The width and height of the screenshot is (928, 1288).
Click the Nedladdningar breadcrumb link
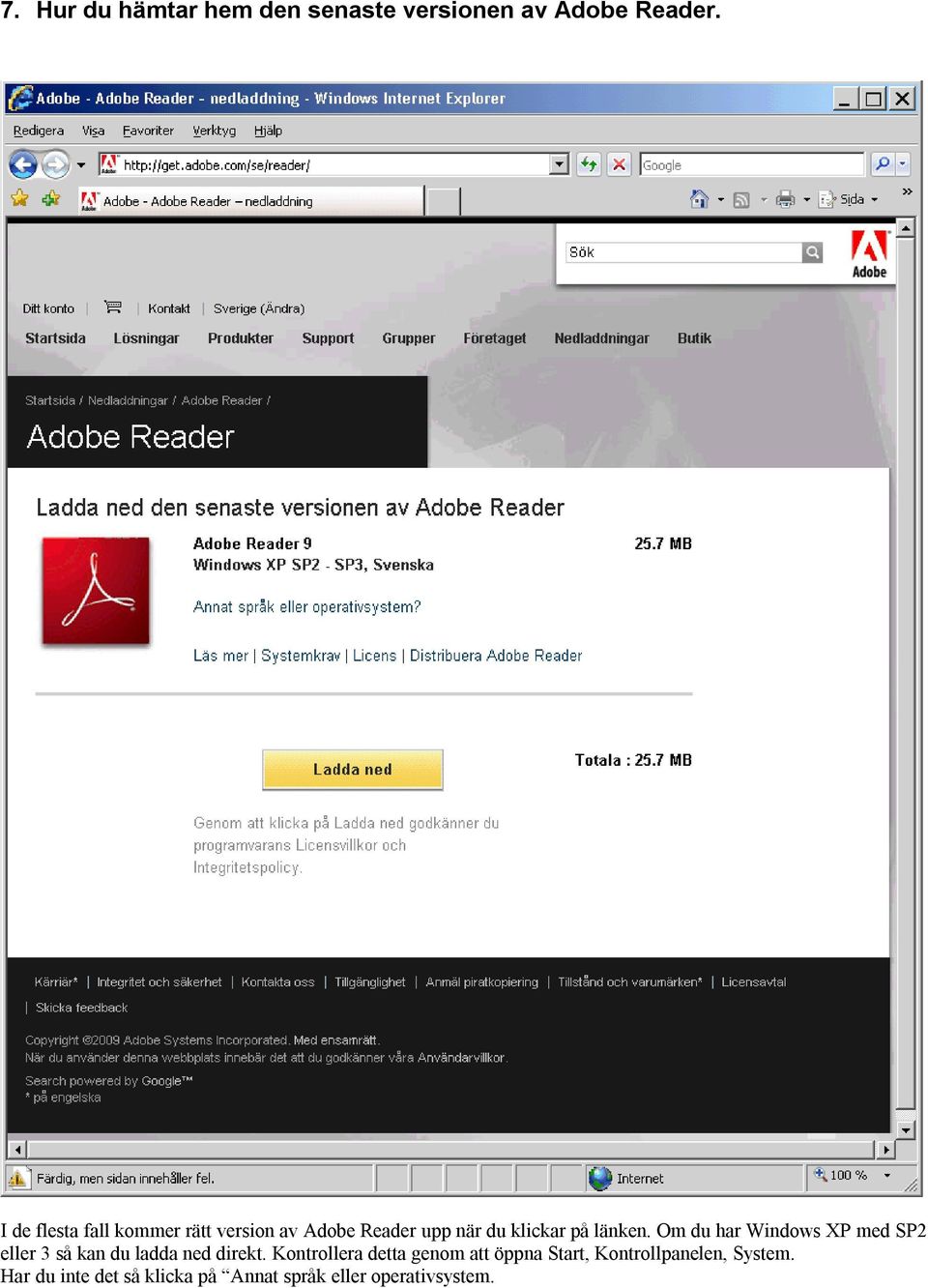pos(128,400)
